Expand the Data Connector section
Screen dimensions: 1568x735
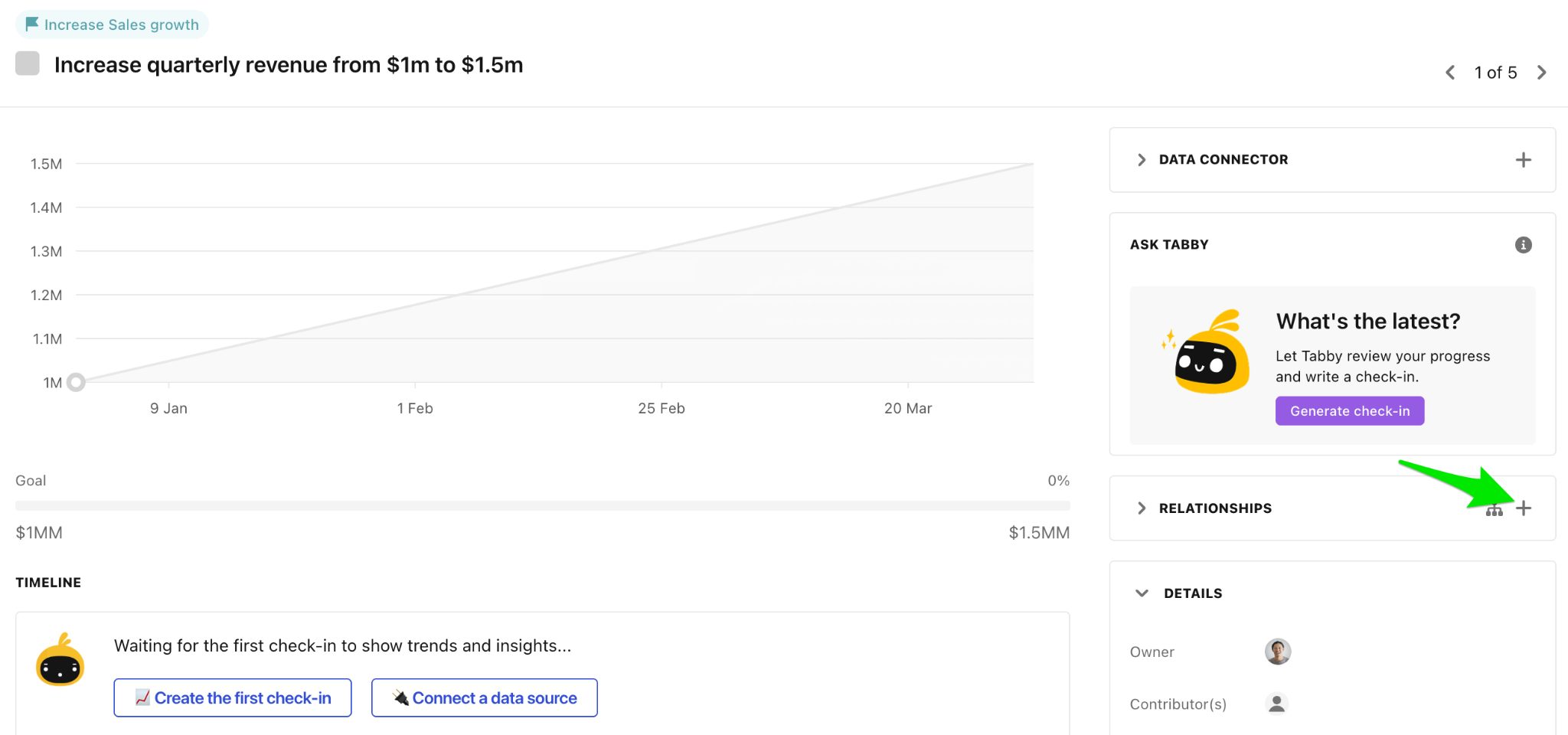tap(1142, 160)
